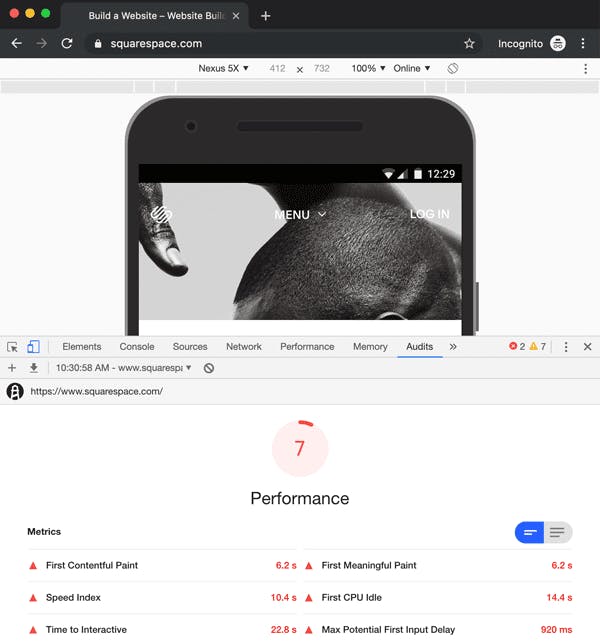The image size is (600, 642).
Task: Switch metrics to compact view toggle
Action: (530, 532)
